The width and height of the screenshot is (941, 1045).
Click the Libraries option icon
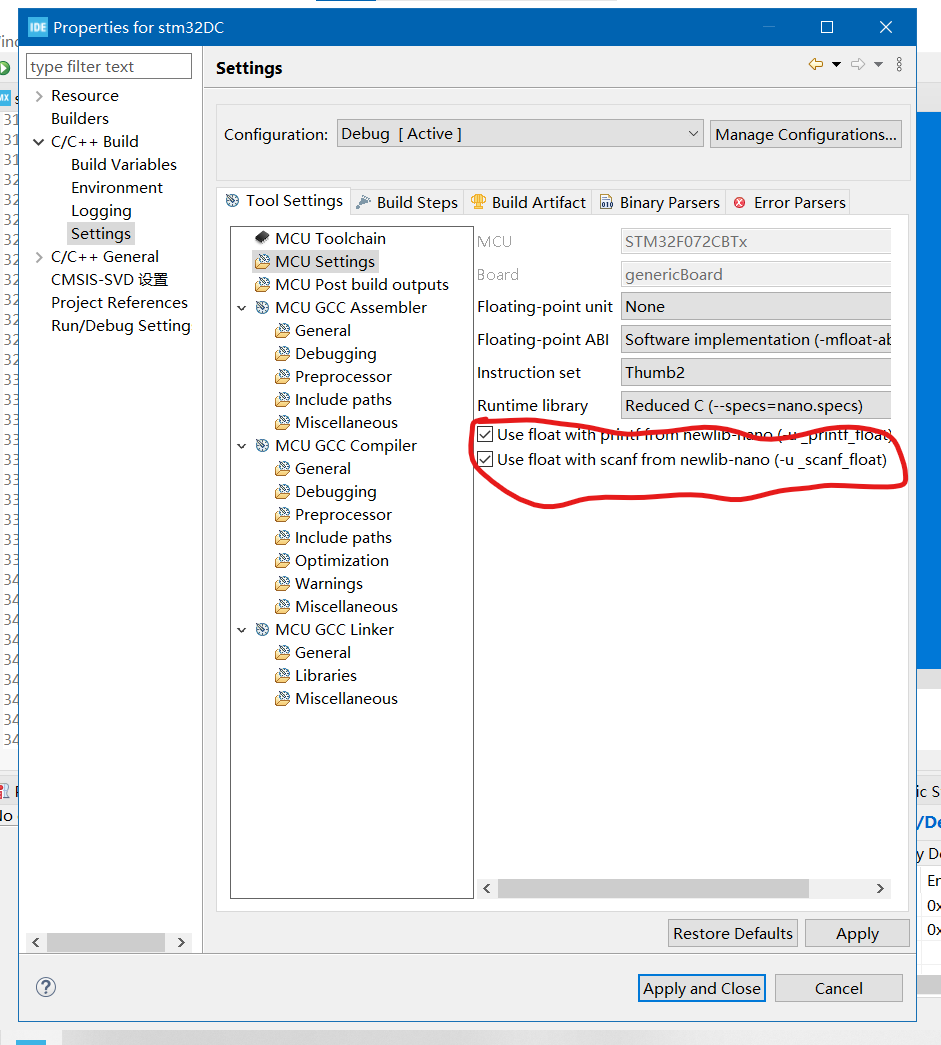tap(283, 675)
